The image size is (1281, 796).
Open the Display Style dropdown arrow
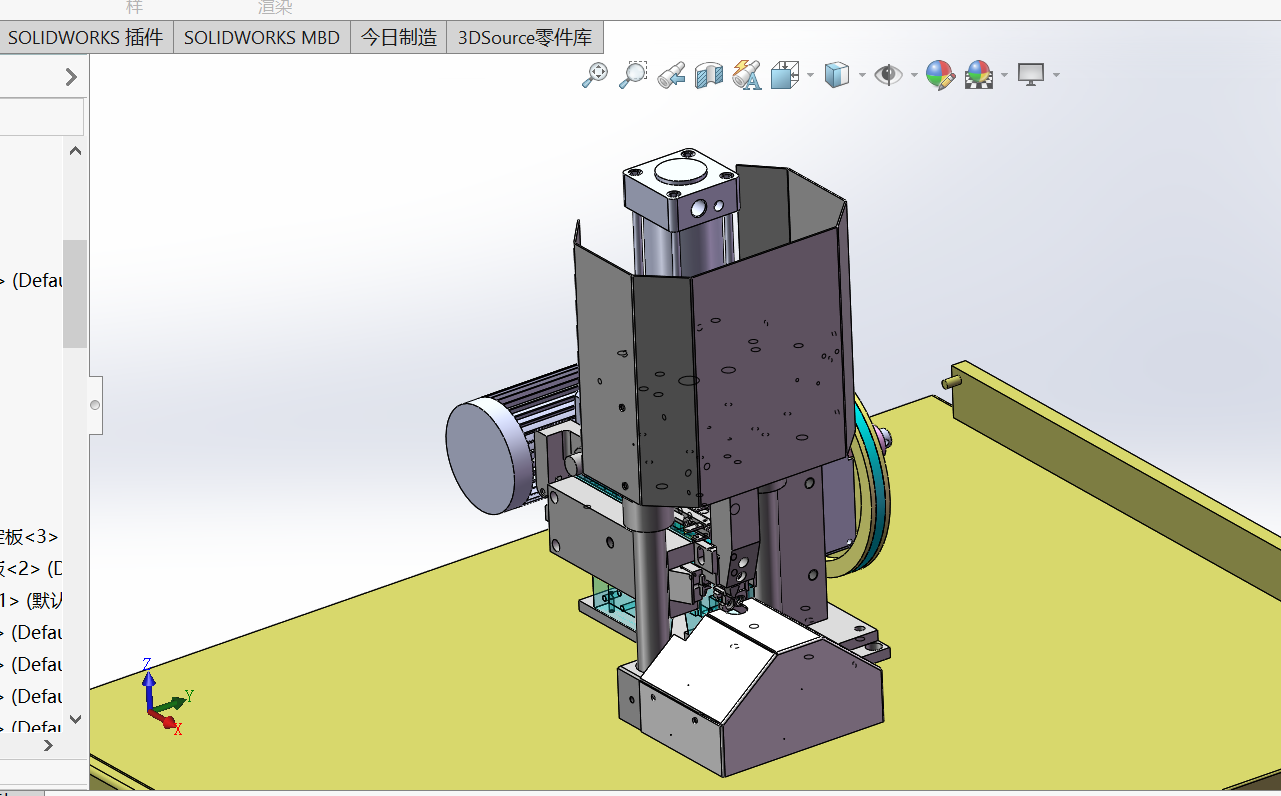(861, 75)
